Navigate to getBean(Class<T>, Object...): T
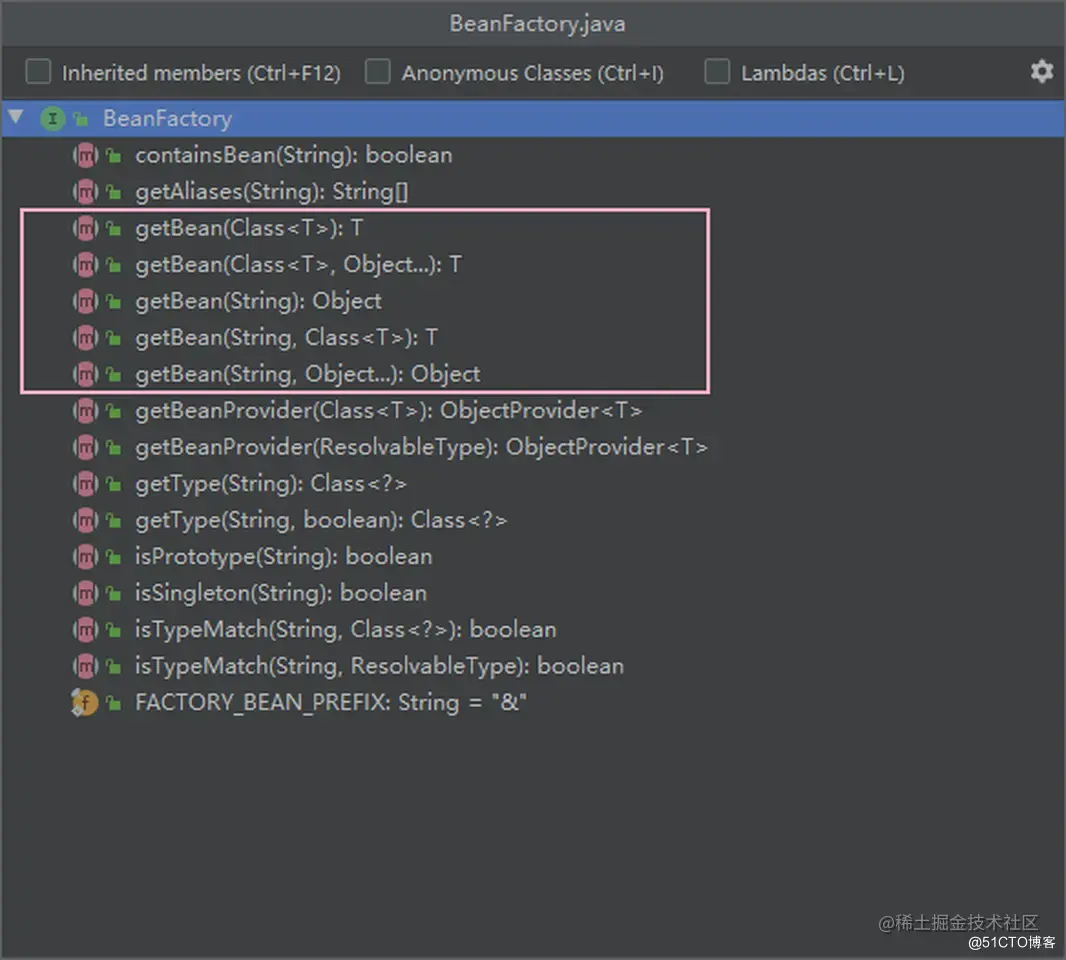The width and height of the screenshot is (1066, 960). click(298, 264)
